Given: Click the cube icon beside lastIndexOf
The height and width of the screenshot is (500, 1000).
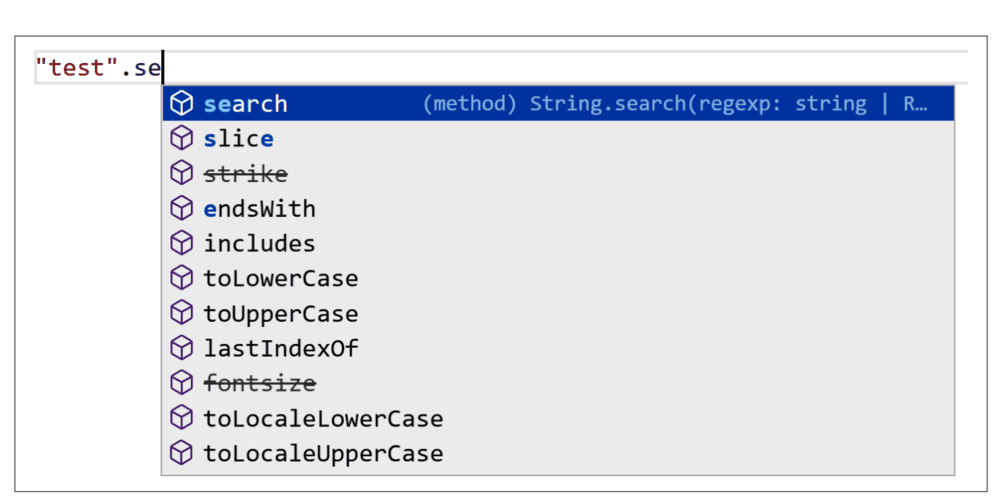Looking at the screenshot, I should coord(182,348).
